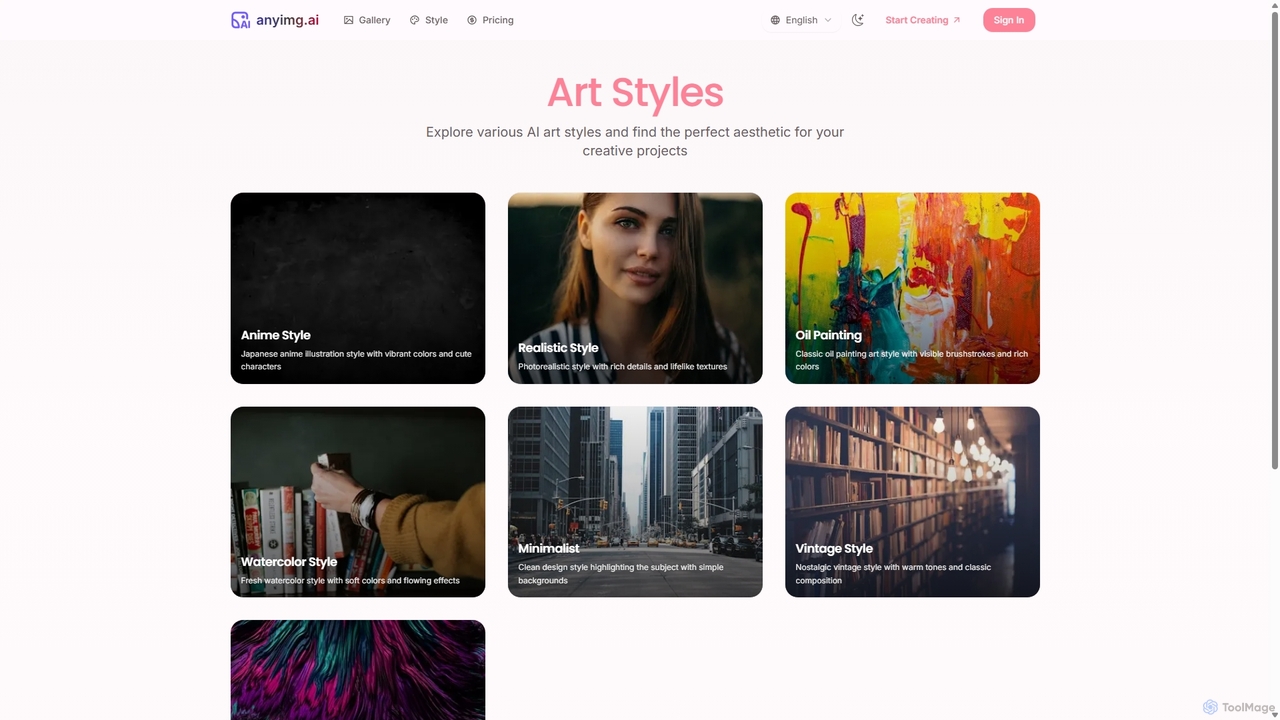Open the Style menu item

429,20
